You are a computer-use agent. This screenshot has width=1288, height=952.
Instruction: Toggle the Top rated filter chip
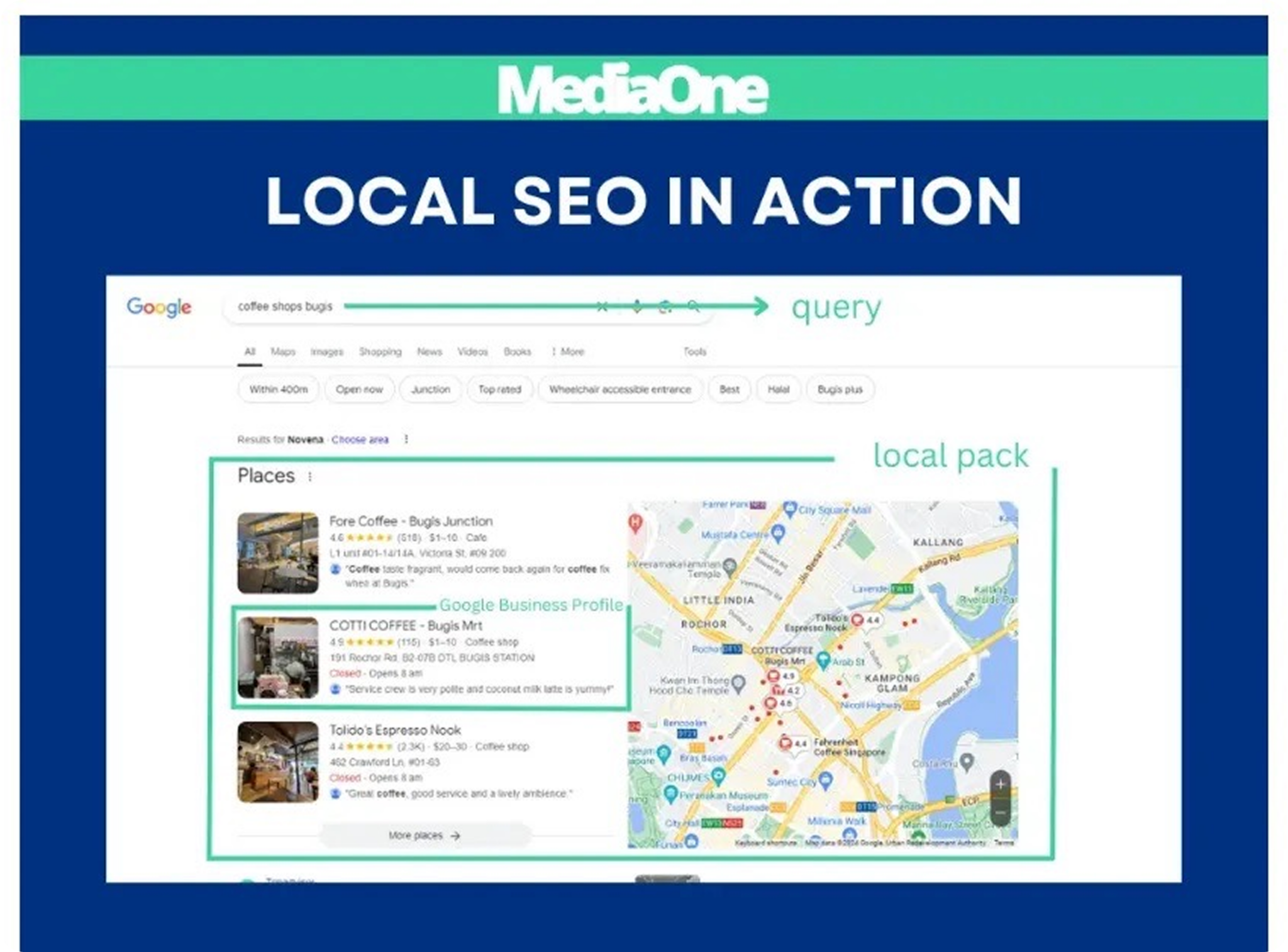pos(500,389)
